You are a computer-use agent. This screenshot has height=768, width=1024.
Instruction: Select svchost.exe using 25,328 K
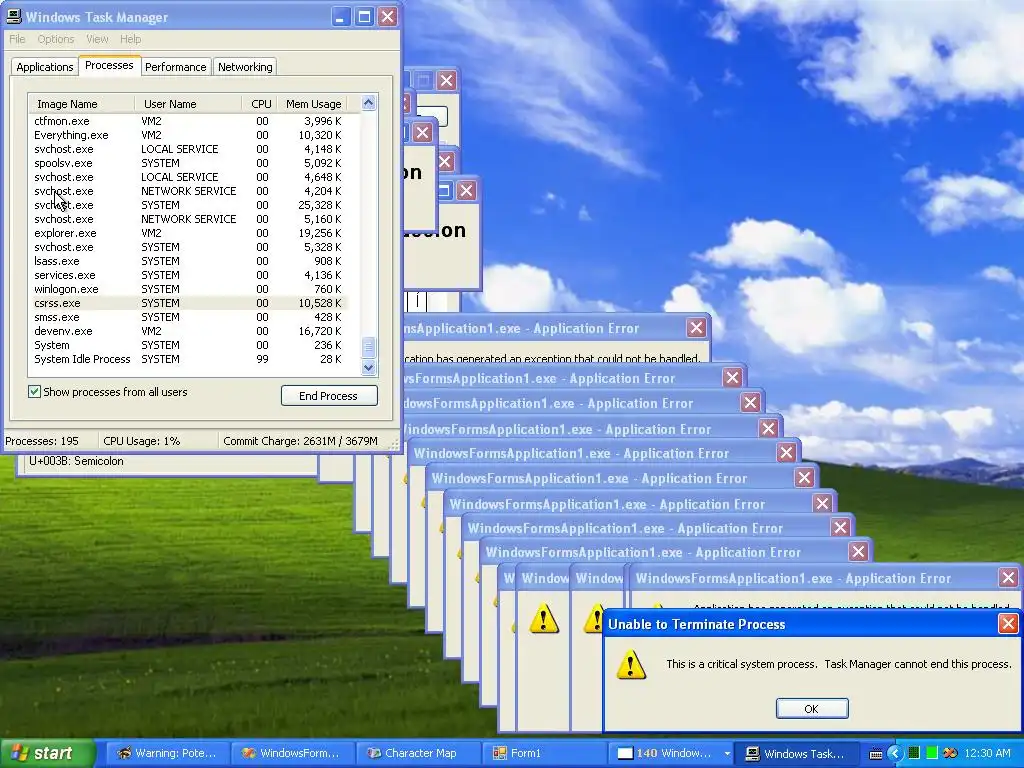(x=189, y=205)
